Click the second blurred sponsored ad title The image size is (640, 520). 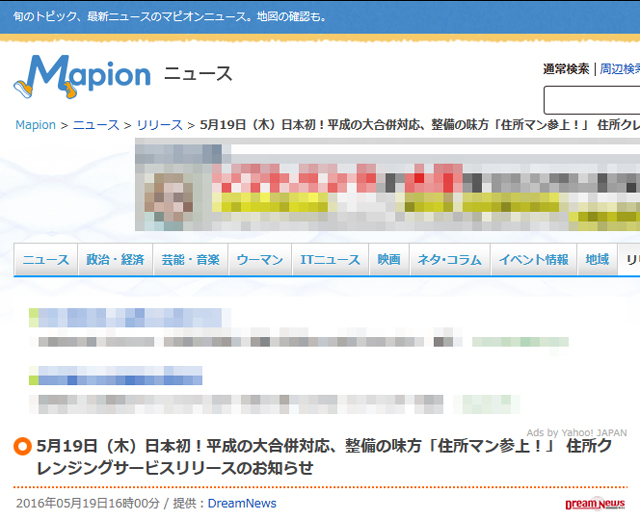(x=116, y=376)
